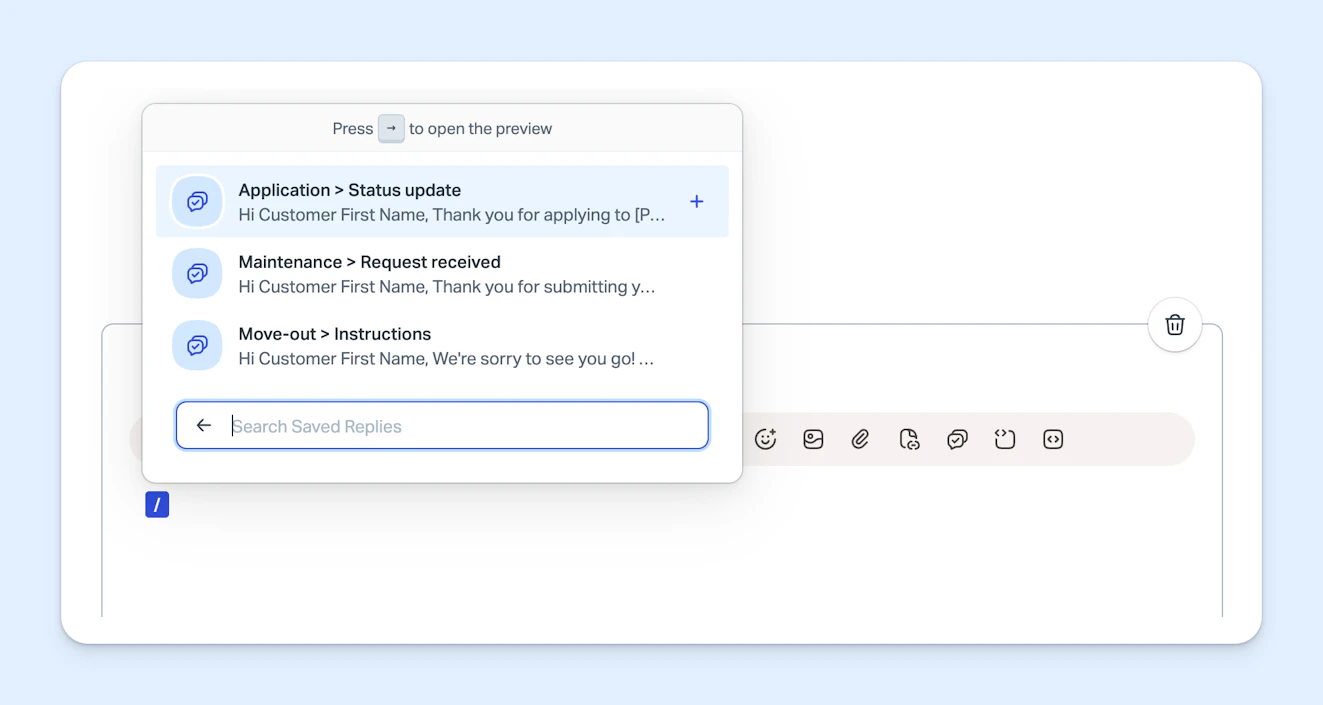The height and width of the screenshot is (705, 1323).
Task: Click the slash command badge
Action: click(x=156, y=504)
